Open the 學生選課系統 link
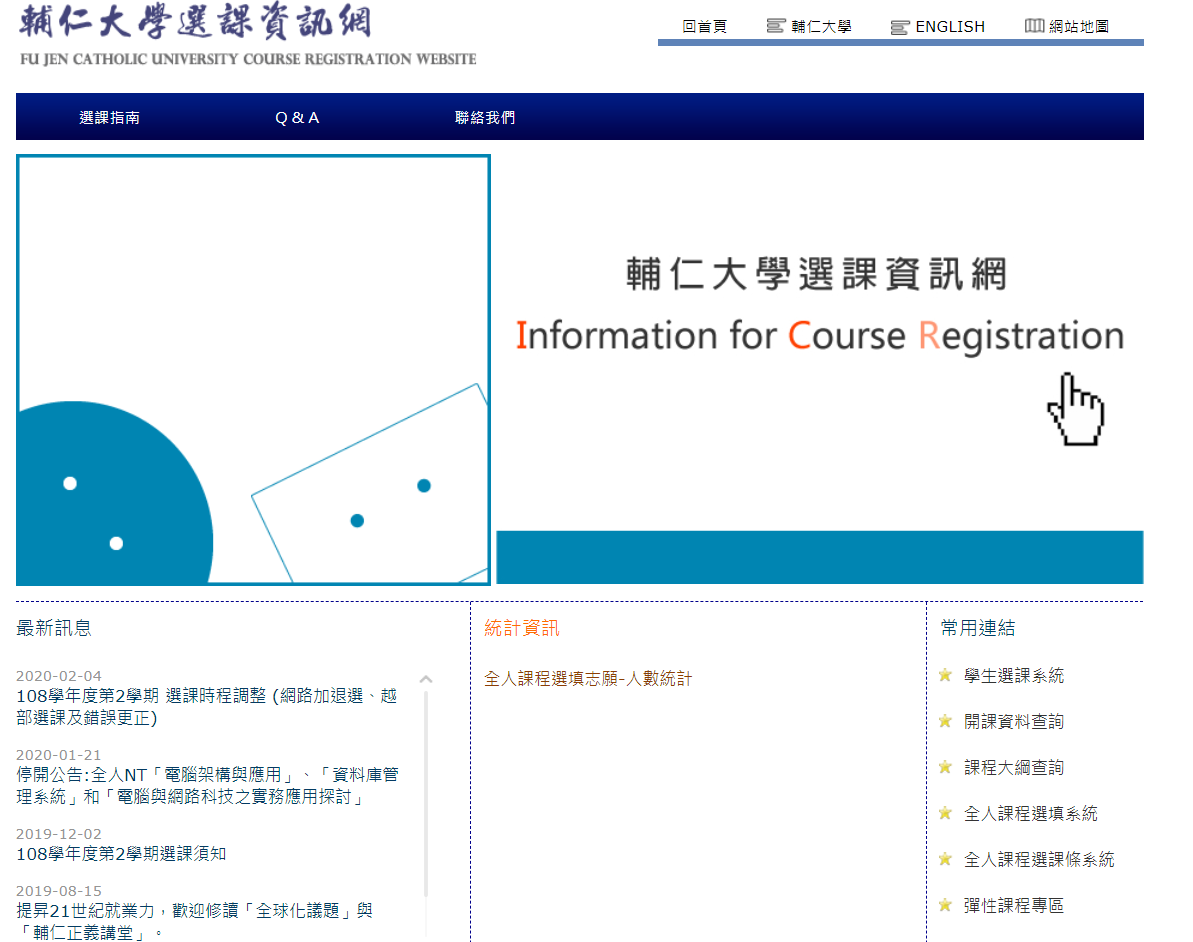1193x942 pixels. (x=1013, y=675)
